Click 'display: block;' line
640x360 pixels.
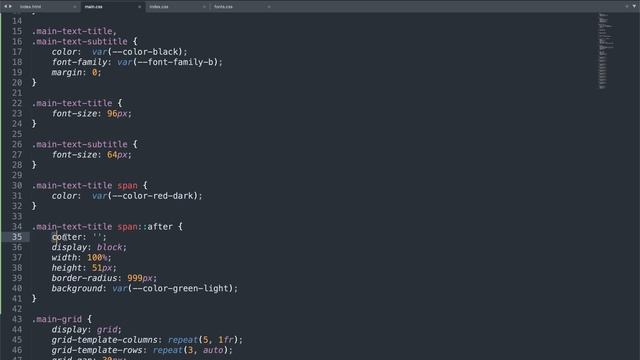click(x=89, y=247)
